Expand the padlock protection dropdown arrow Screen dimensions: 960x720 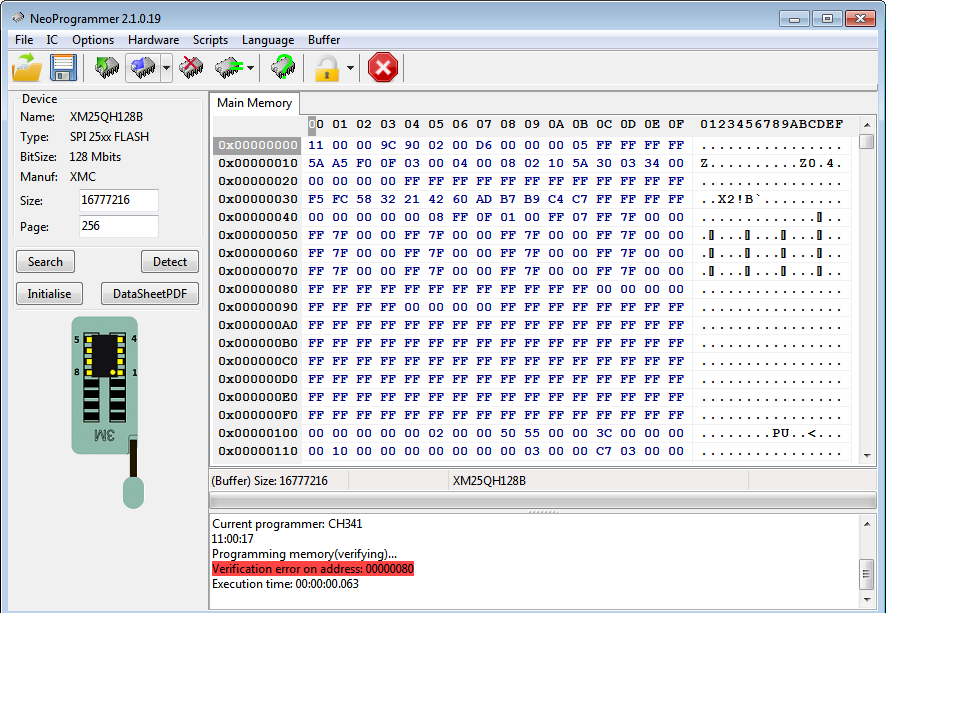(x=350, y=69)
